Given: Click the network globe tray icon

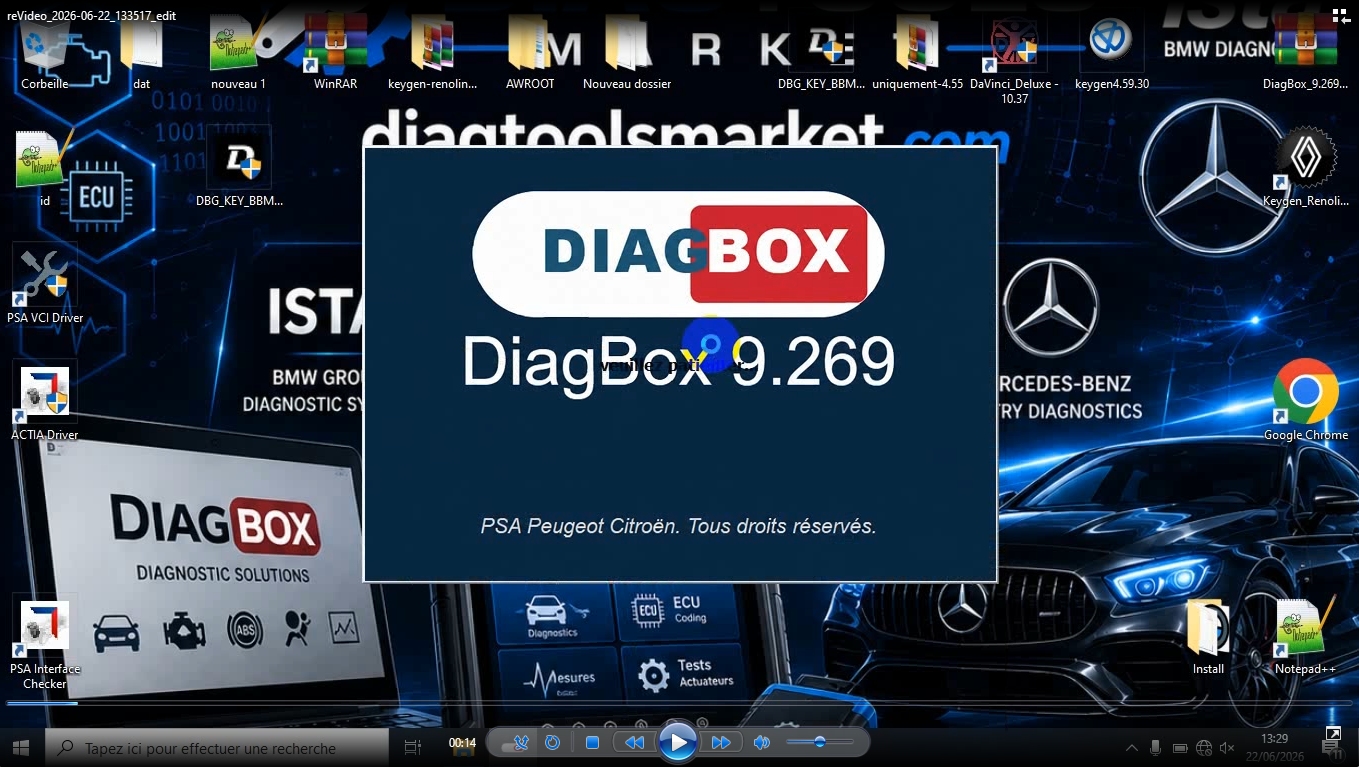Looking at the screenshot, I should coord(1204,748).
